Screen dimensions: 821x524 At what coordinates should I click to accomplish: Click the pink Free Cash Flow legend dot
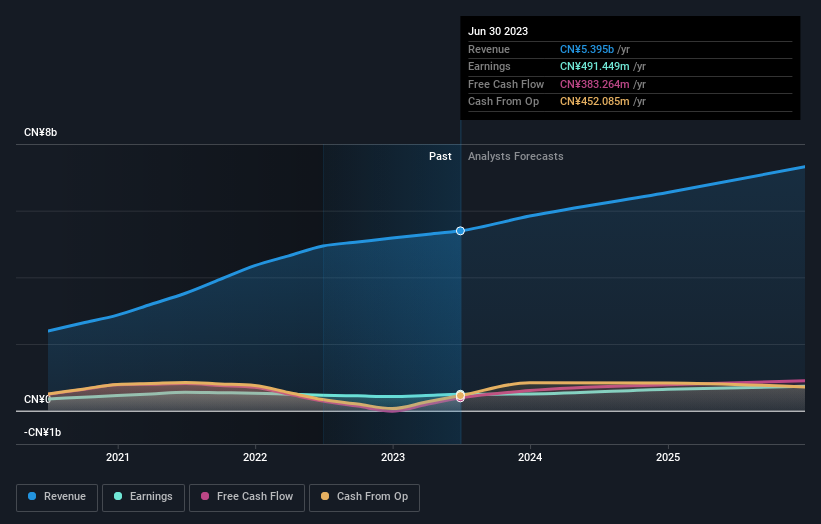click(205, 496)
